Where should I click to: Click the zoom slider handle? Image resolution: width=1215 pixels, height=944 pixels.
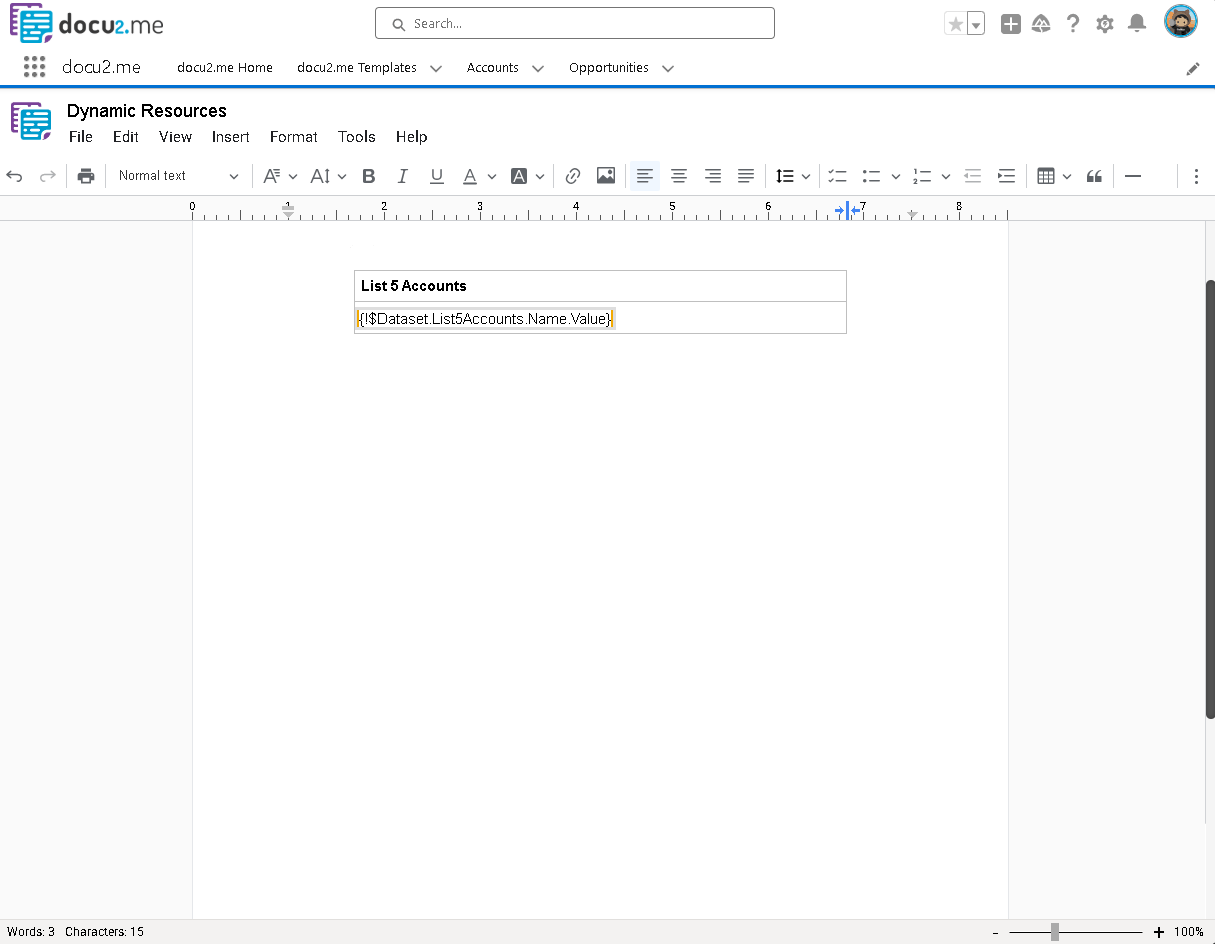coord(1055,932)
